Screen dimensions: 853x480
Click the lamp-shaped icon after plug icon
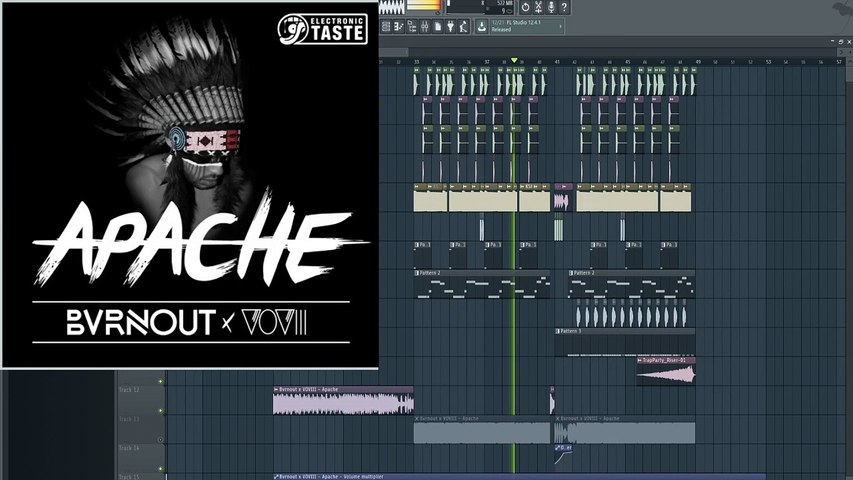463,27
